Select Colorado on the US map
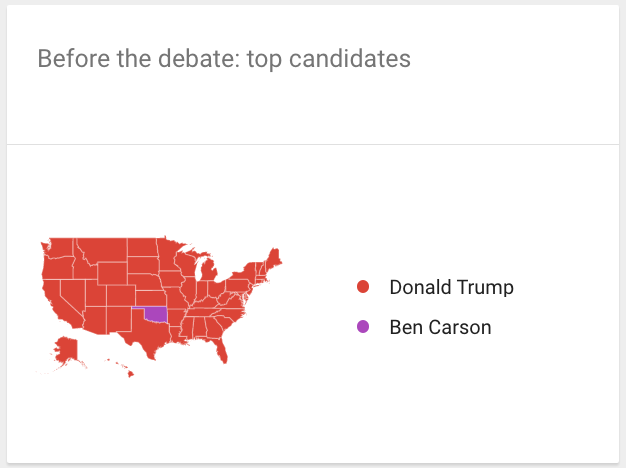Screen dimensions: 626x468 pyautogui.click(x=118, y=295)
